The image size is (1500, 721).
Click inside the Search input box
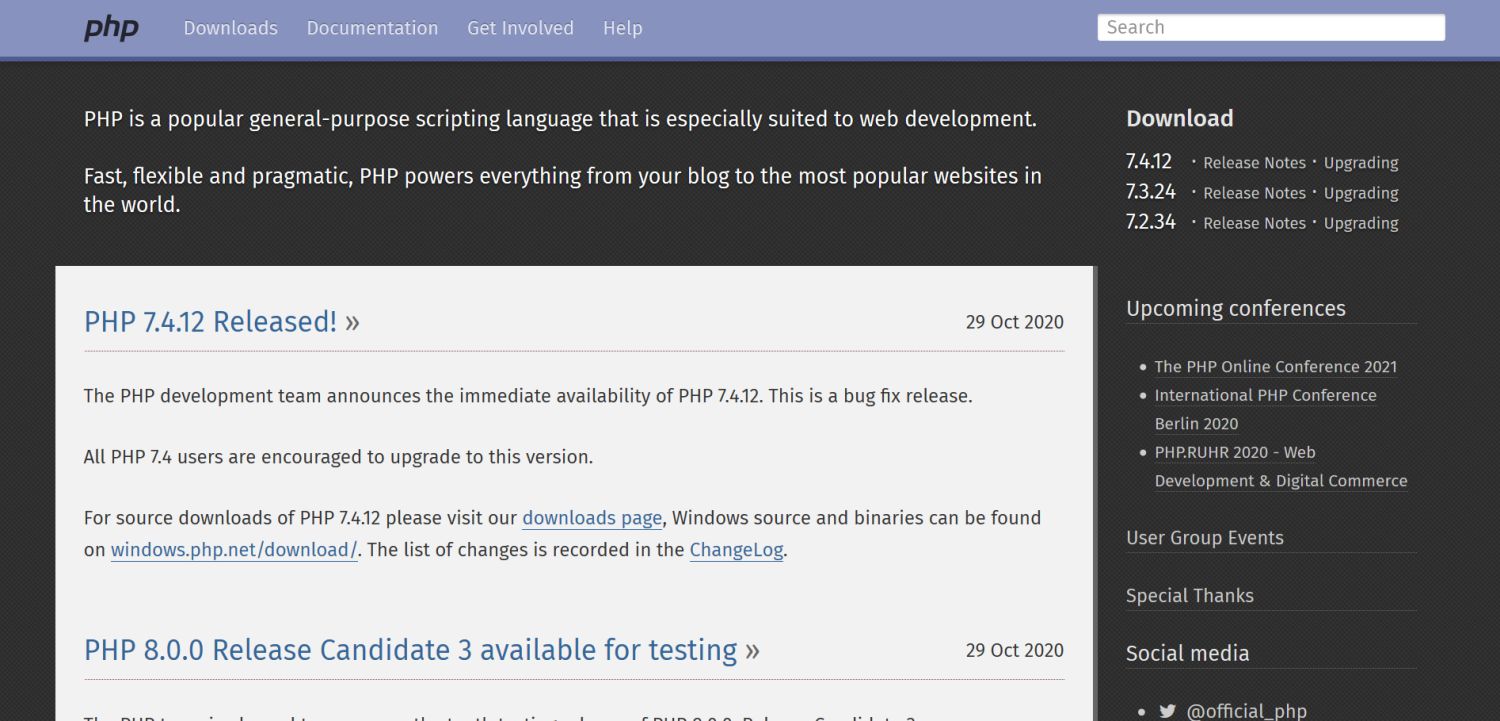coord(1270,27)
